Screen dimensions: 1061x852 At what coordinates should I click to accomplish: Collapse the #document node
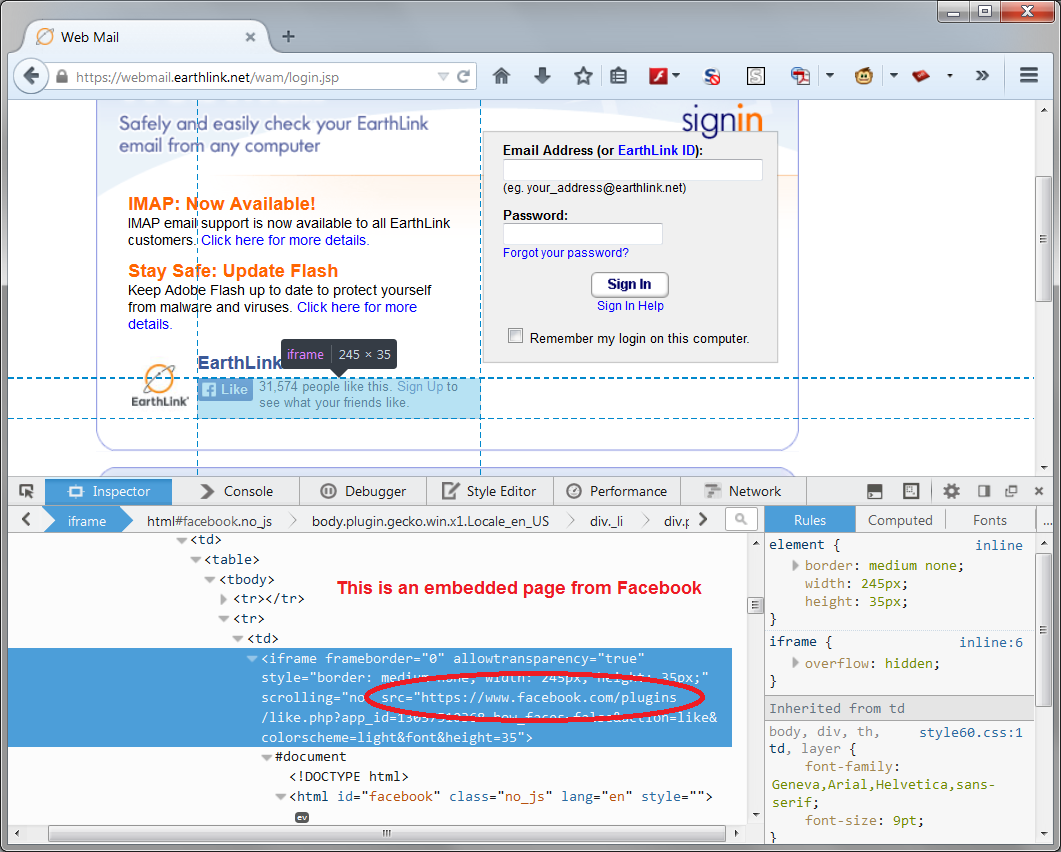pyautogui.click(x=267, y=757)
